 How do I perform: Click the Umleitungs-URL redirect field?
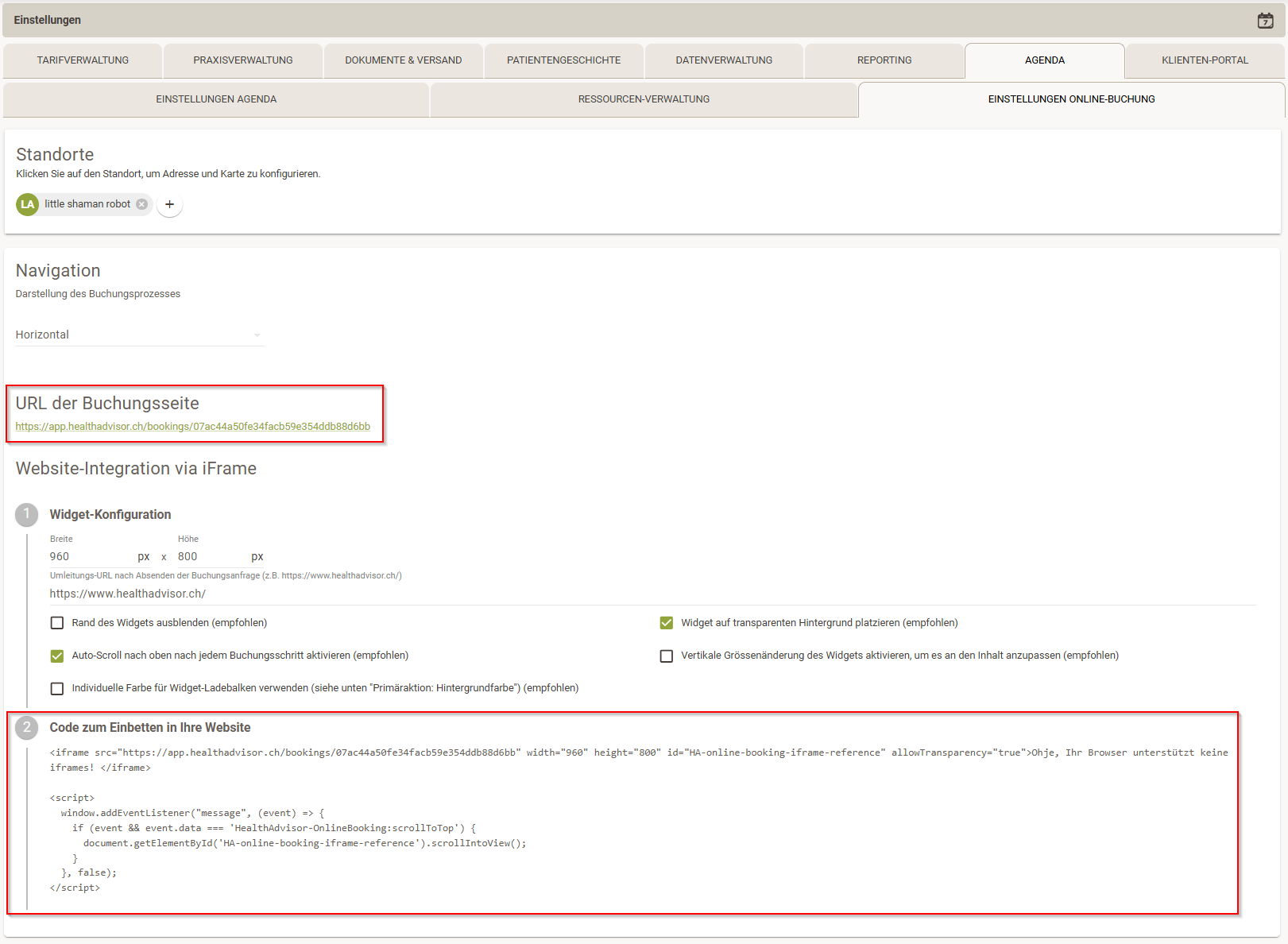652,594
